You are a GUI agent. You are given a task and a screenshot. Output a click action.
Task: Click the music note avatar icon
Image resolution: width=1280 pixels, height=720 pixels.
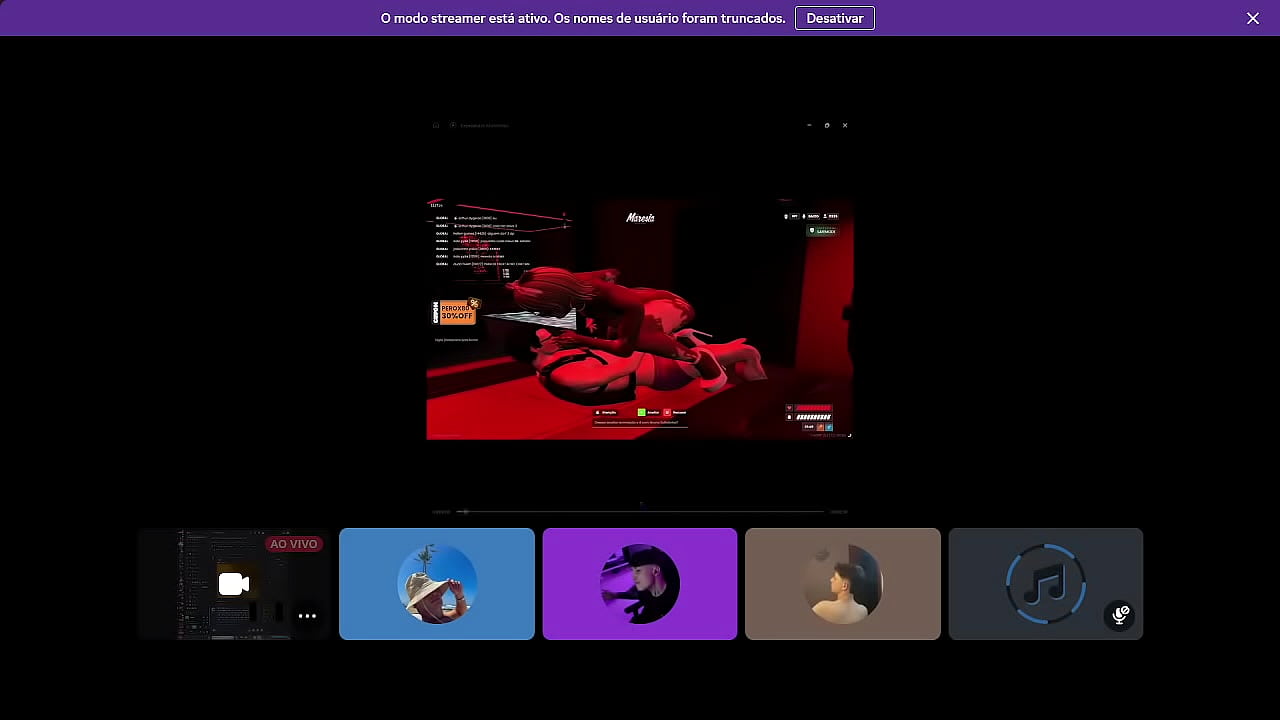(x=1045, y=583)
